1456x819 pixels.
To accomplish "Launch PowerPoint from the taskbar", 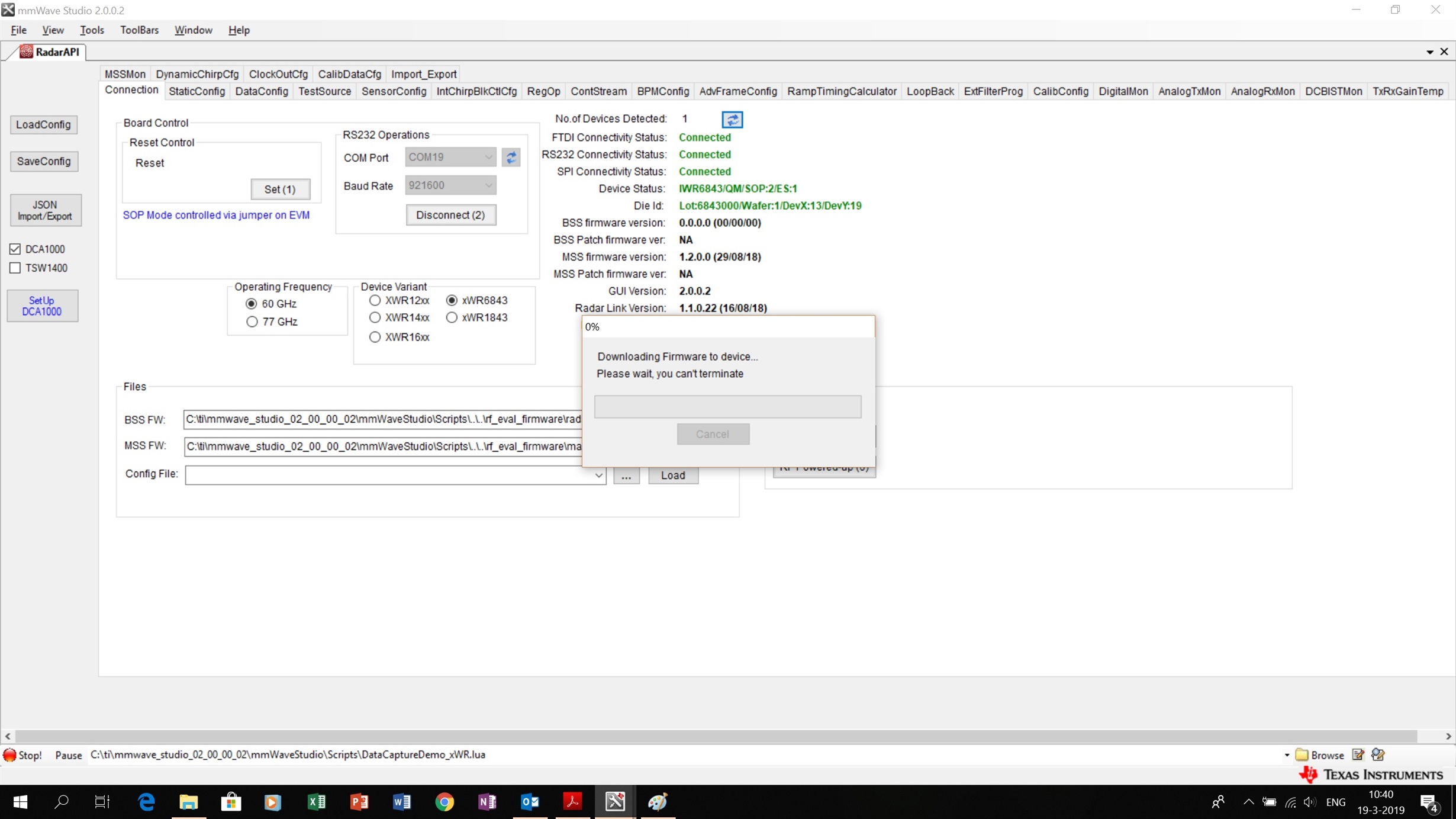I will (x=359, y=802).
